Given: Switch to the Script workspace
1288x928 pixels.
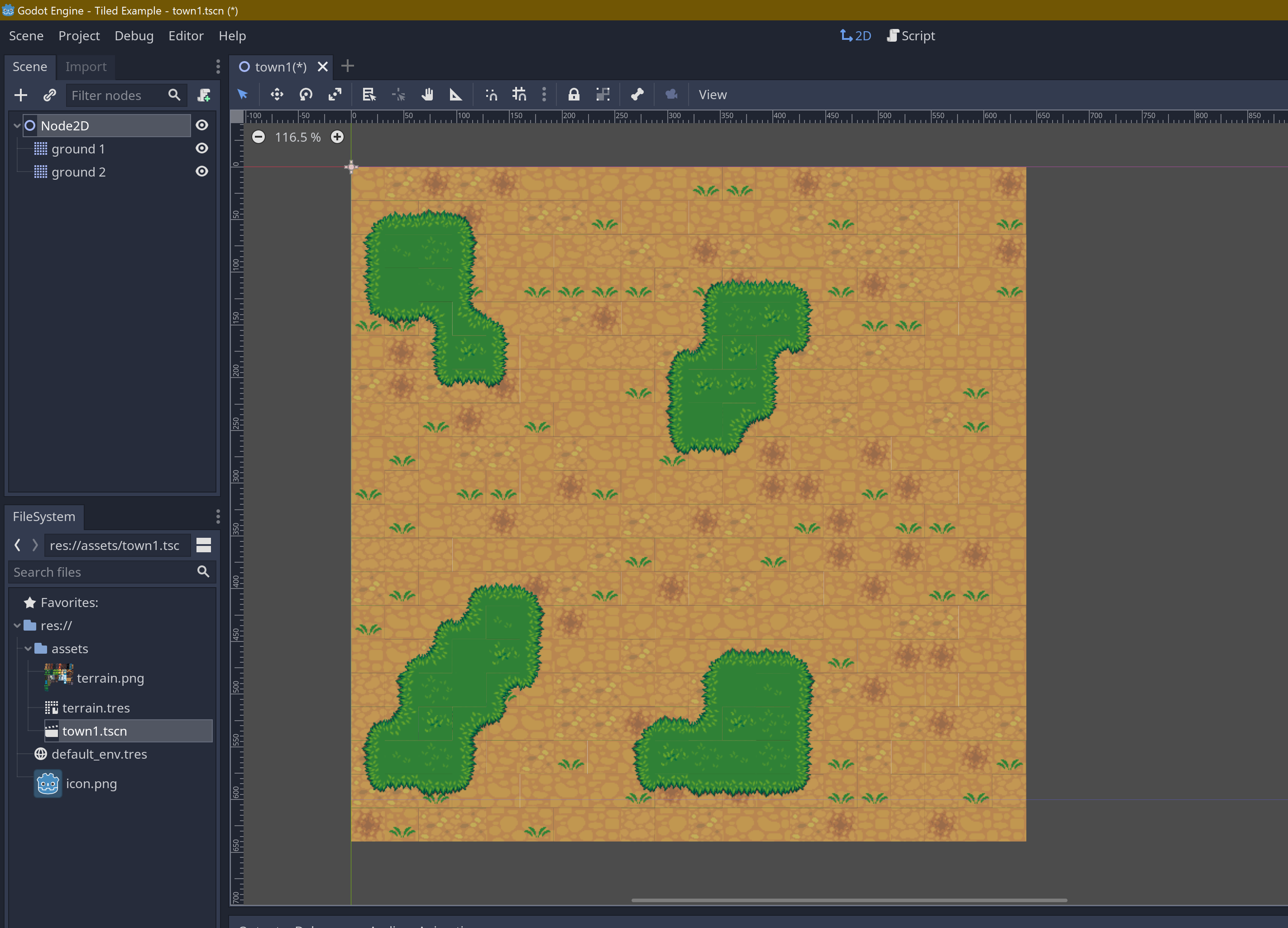Looking at the screenshot, I should coord(911,35).
